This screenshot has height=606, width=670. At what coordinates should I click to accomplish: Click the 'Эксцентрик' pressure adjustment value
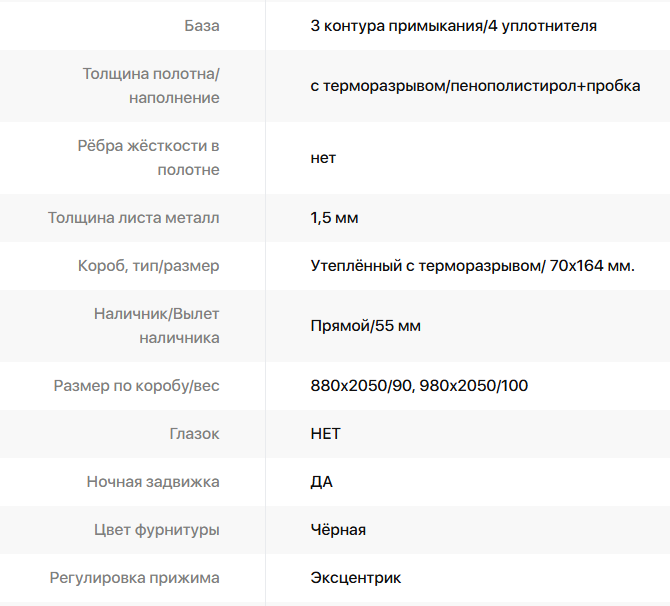point(356,578)
